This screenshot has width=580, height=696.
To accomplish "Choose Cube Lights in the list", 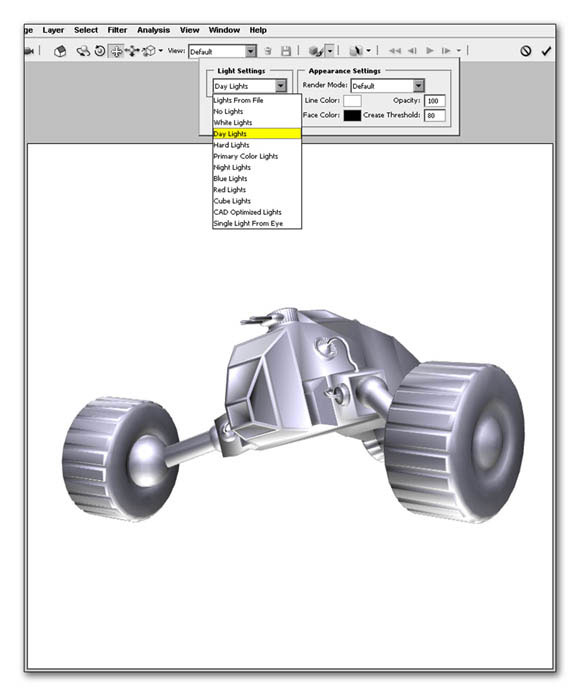I will click(257, 201).
